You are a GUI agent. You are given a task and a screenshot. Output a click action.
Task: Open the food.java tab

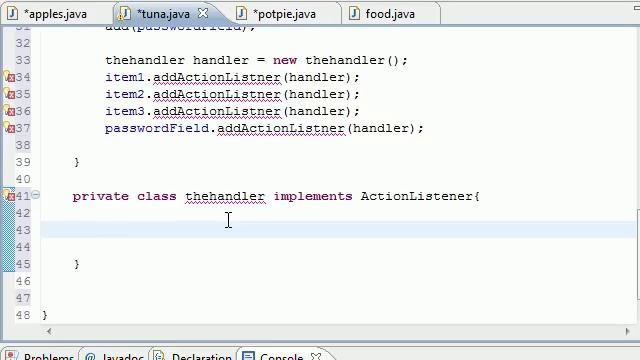pos(390,14)
